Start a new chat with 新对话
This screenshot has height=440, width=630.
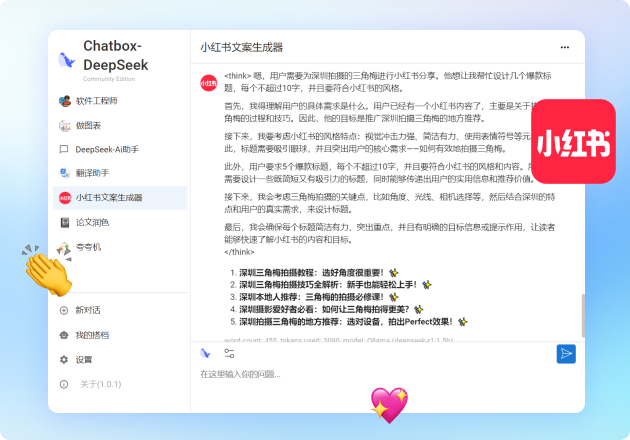(x=88, y=310)
